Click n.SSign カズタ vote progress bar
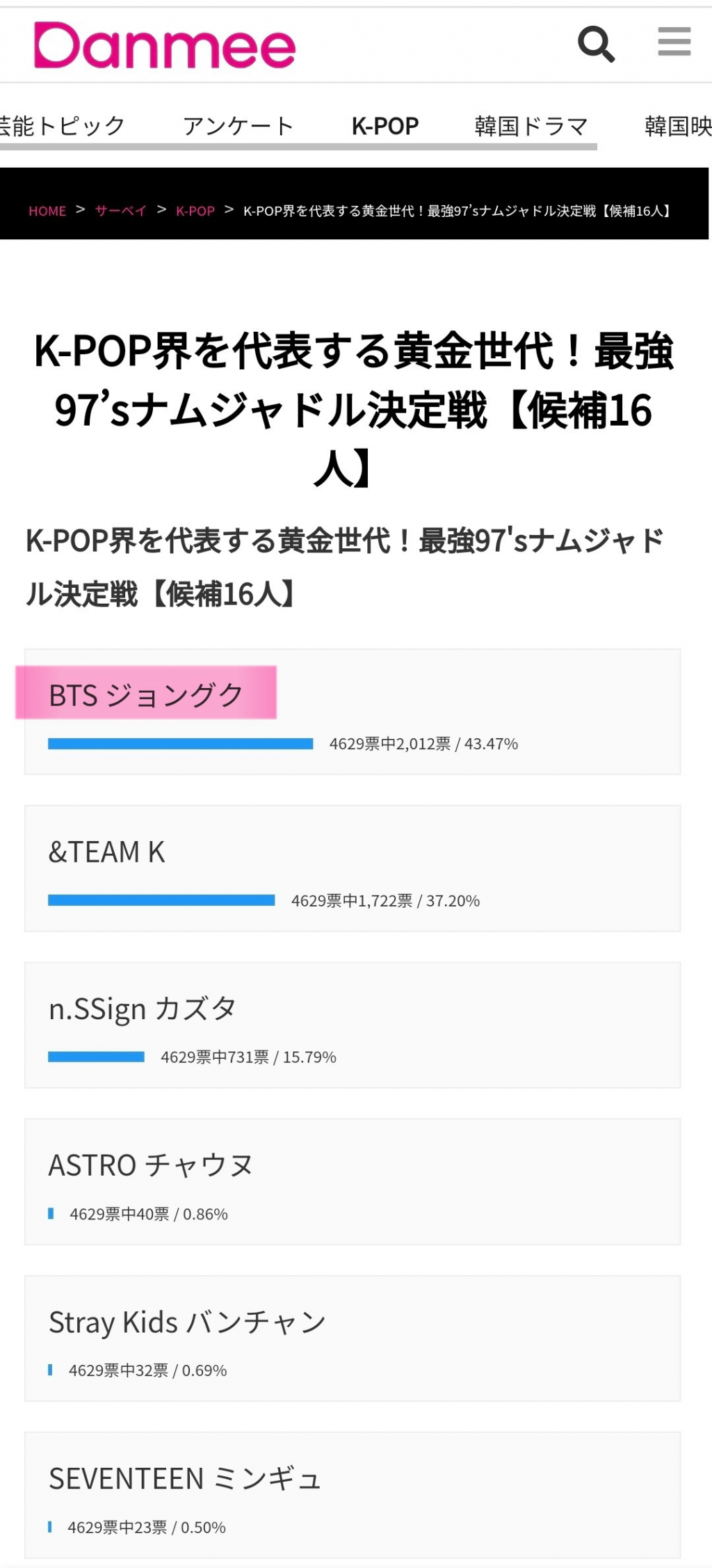Screen dimensions: 712x1568 point(97,1057)
